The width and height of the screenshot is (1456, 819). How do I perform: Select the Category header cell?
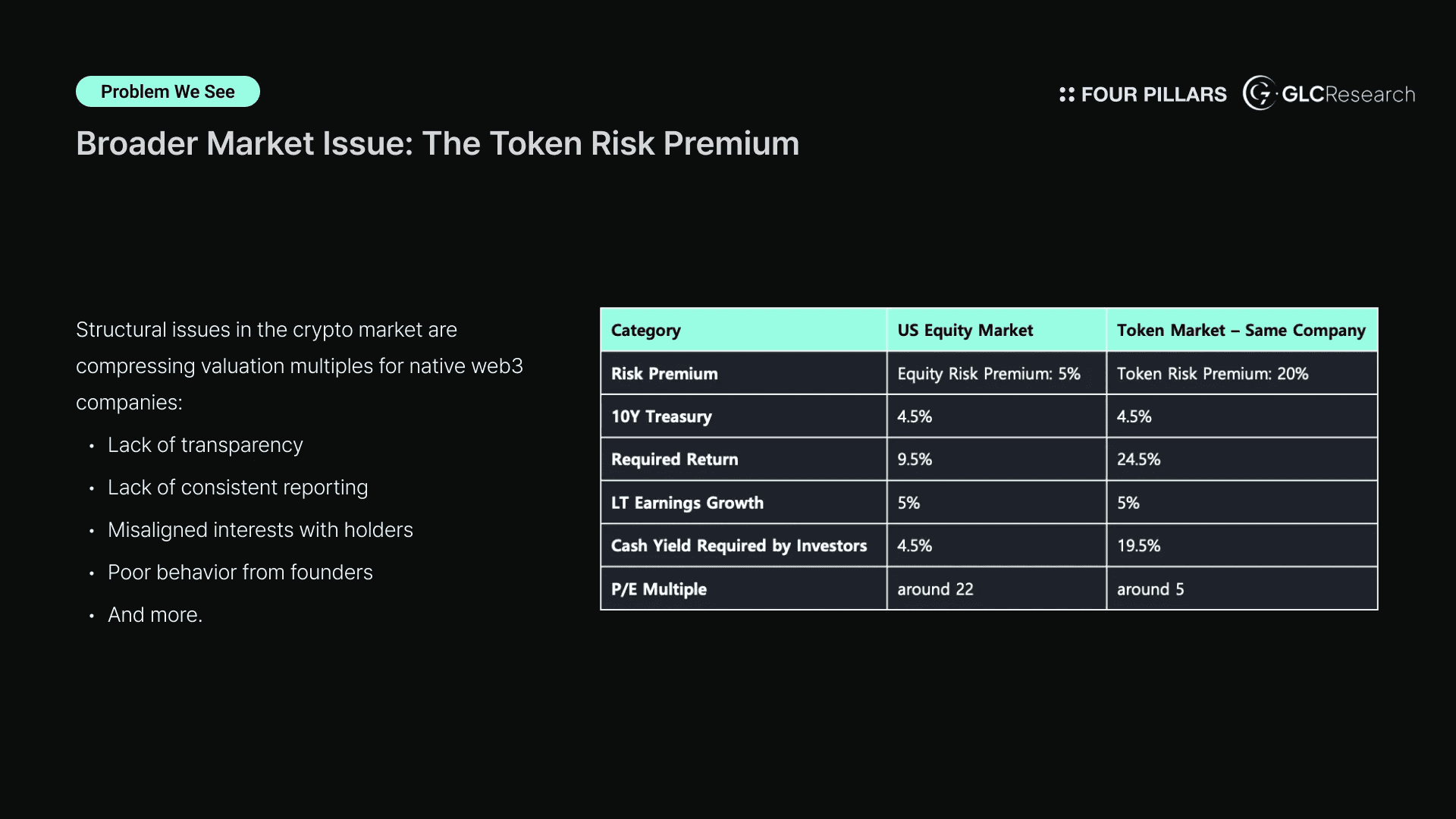tap(743, 330)
